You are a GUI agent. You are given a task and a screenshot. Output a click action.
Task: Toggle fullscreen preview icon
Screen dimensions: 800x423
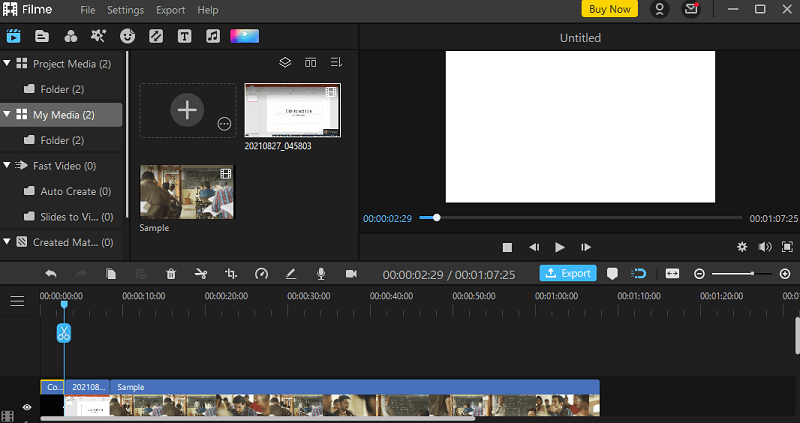pos(787,247)
